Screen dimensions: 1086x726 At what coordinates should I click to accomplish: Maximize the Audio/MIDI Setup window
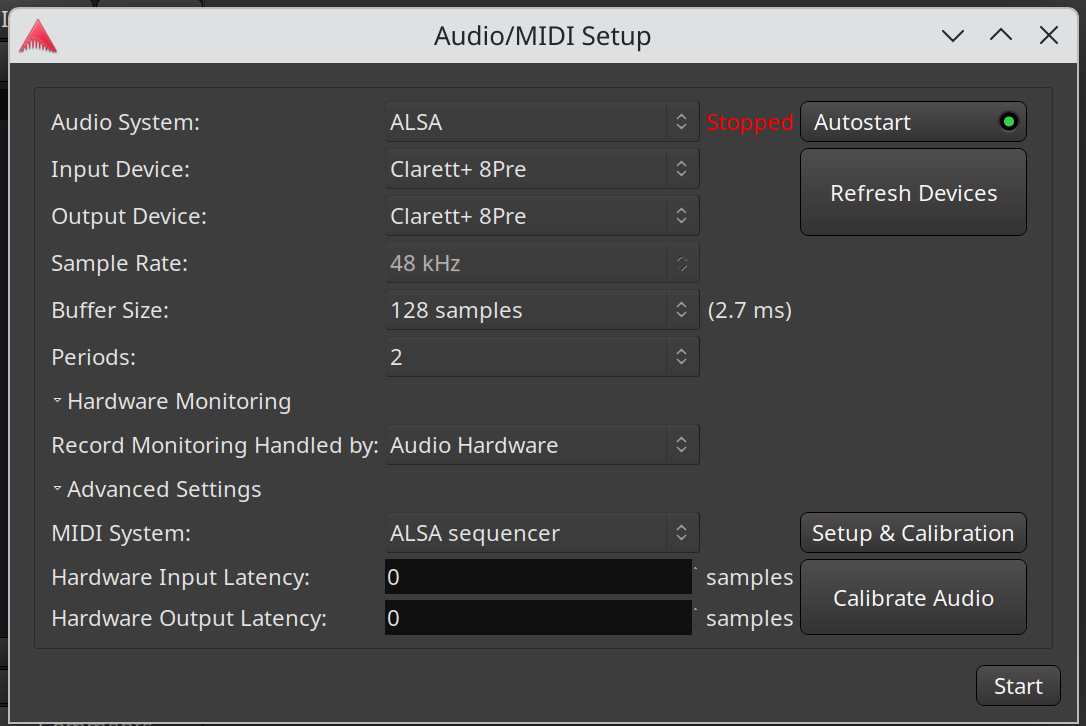pyautogui.click(x=1001, y=36)
